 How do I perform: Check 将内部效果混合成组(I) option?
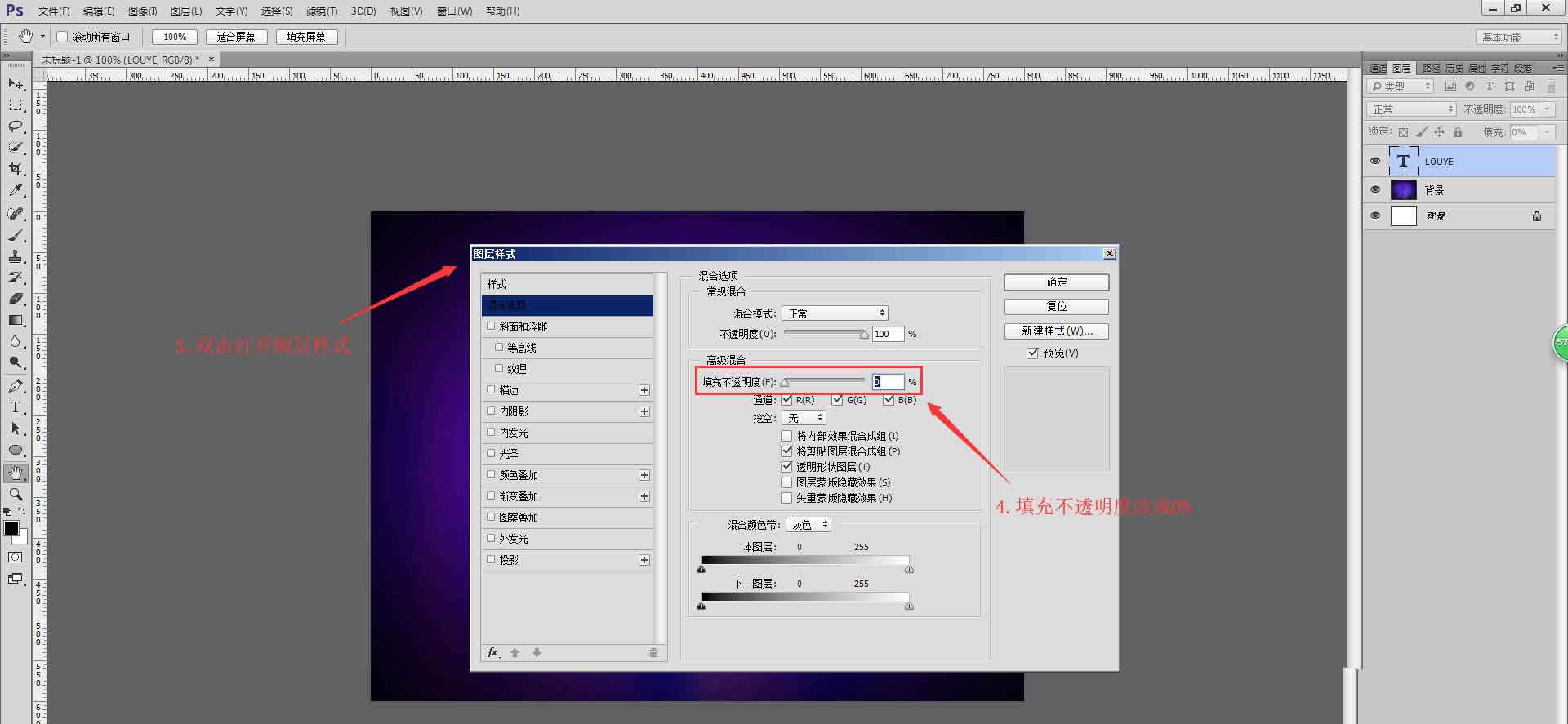(787, 436)
